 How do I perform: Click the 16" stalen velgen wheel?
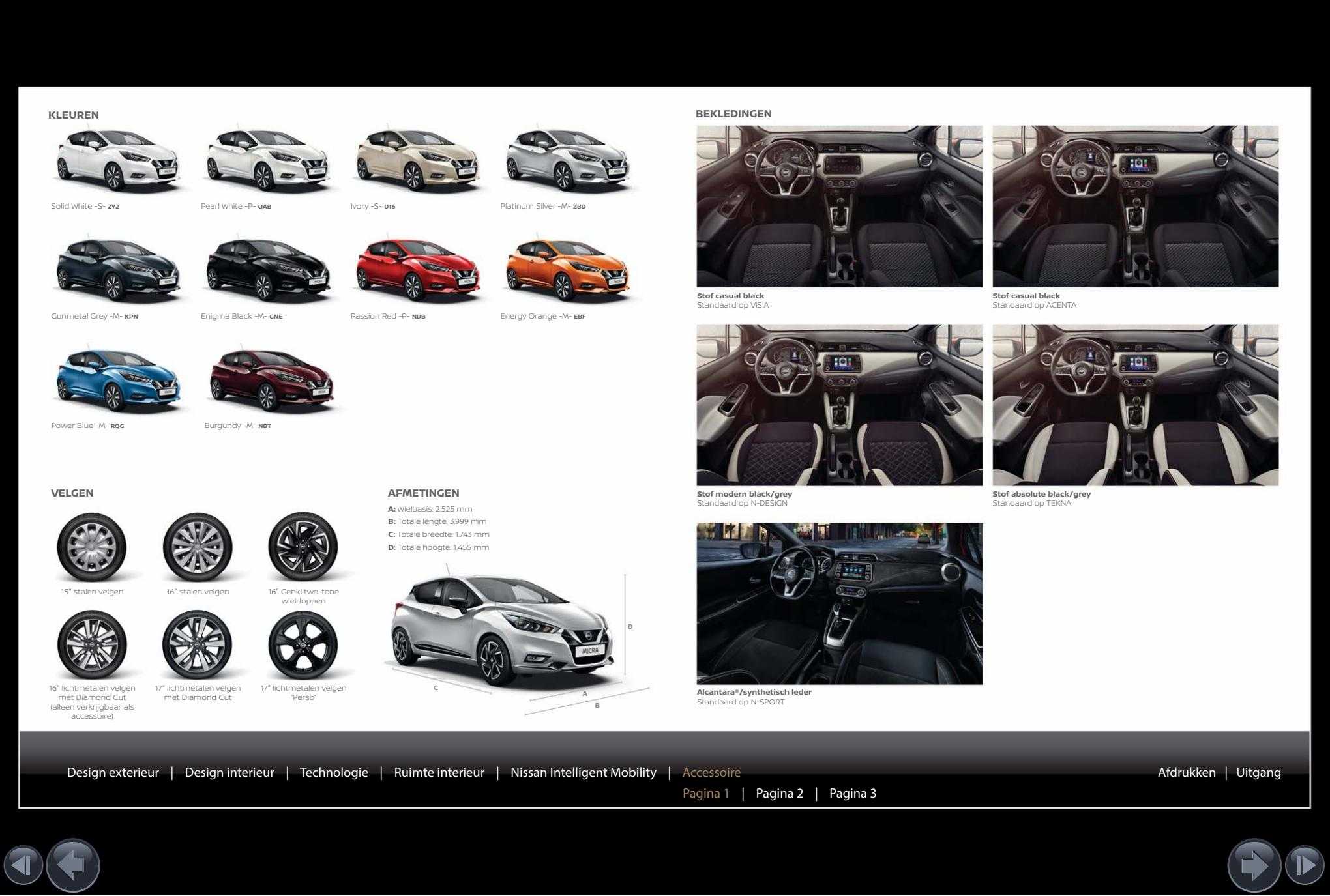click(198, 547)
